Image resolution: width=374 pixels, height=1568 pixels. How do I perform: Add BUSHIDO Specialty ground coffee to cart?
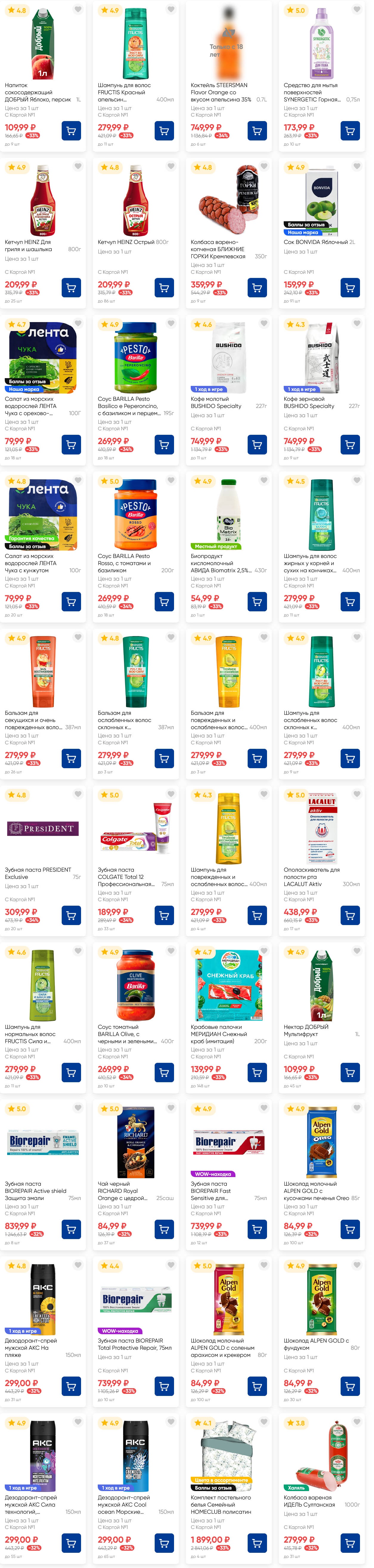click(257, 445)
